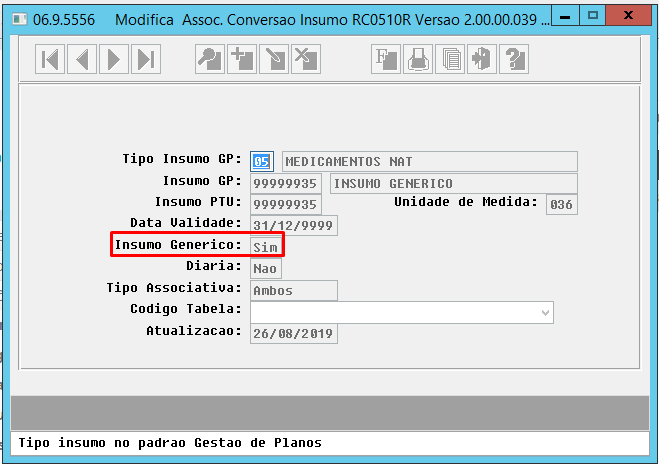Viewport: 659px width, 464px height.
Task: Click the MEDICAMENTOS NAT description field
Action: (430, 161)
